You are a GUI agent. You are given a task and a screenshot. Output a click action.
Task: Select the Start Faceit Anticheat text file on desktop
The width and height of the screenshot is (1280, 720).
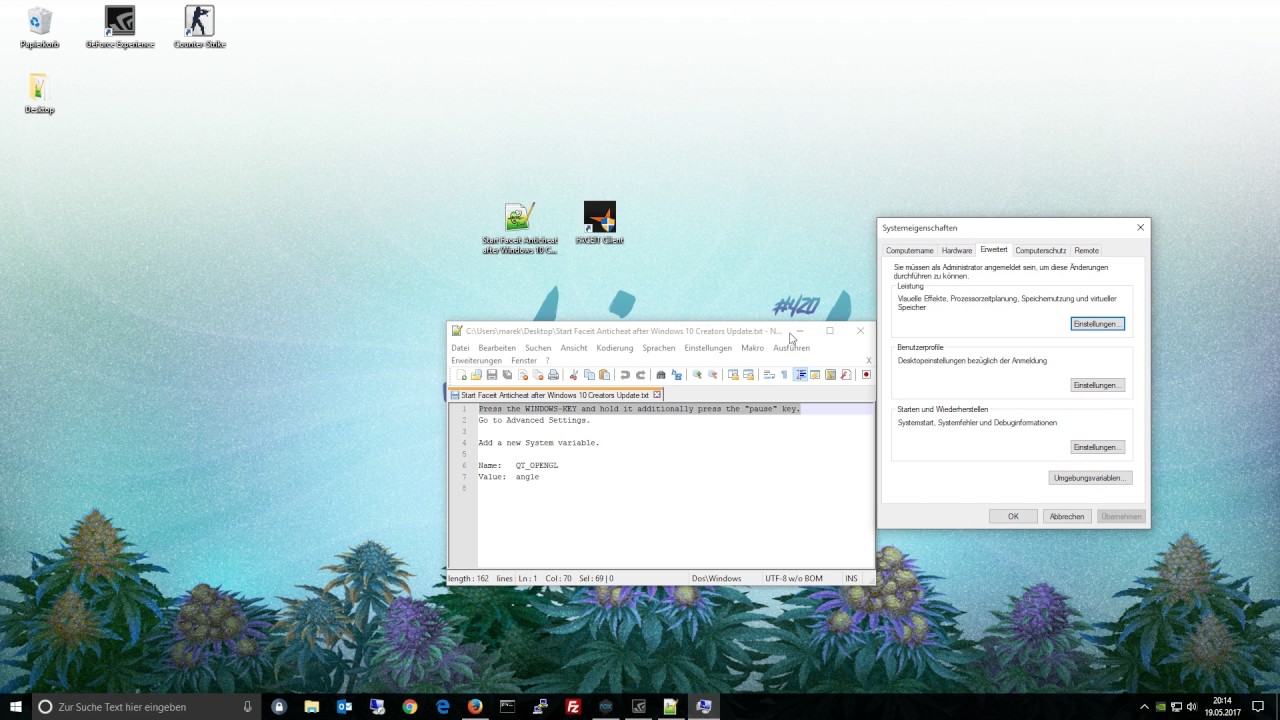pyautogui.click(x=520, y=228)
